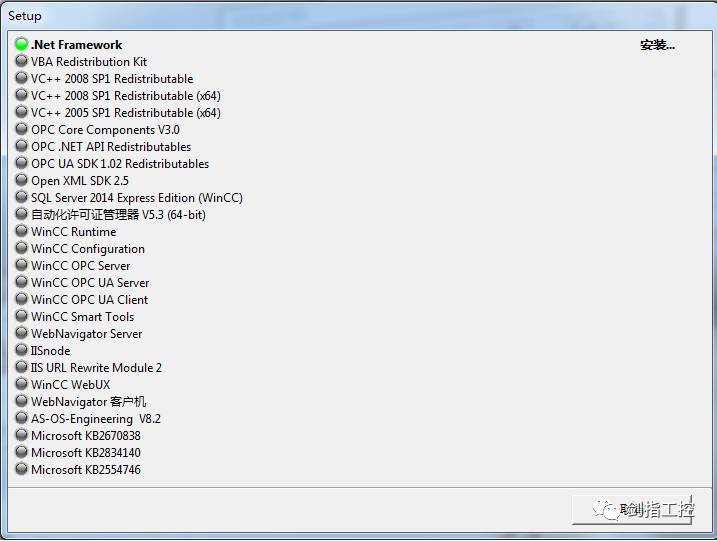Click status light beside 32-bit VC++ 2008 SP1 Redistributable
The width and height of the screenshot is (717, 541).
[x=21, y=78]
